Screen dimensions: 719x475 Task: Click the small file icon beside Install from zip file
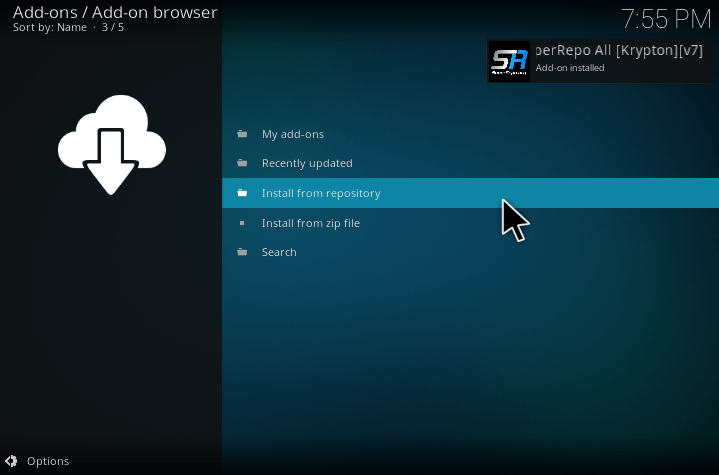tap(241, 223)
